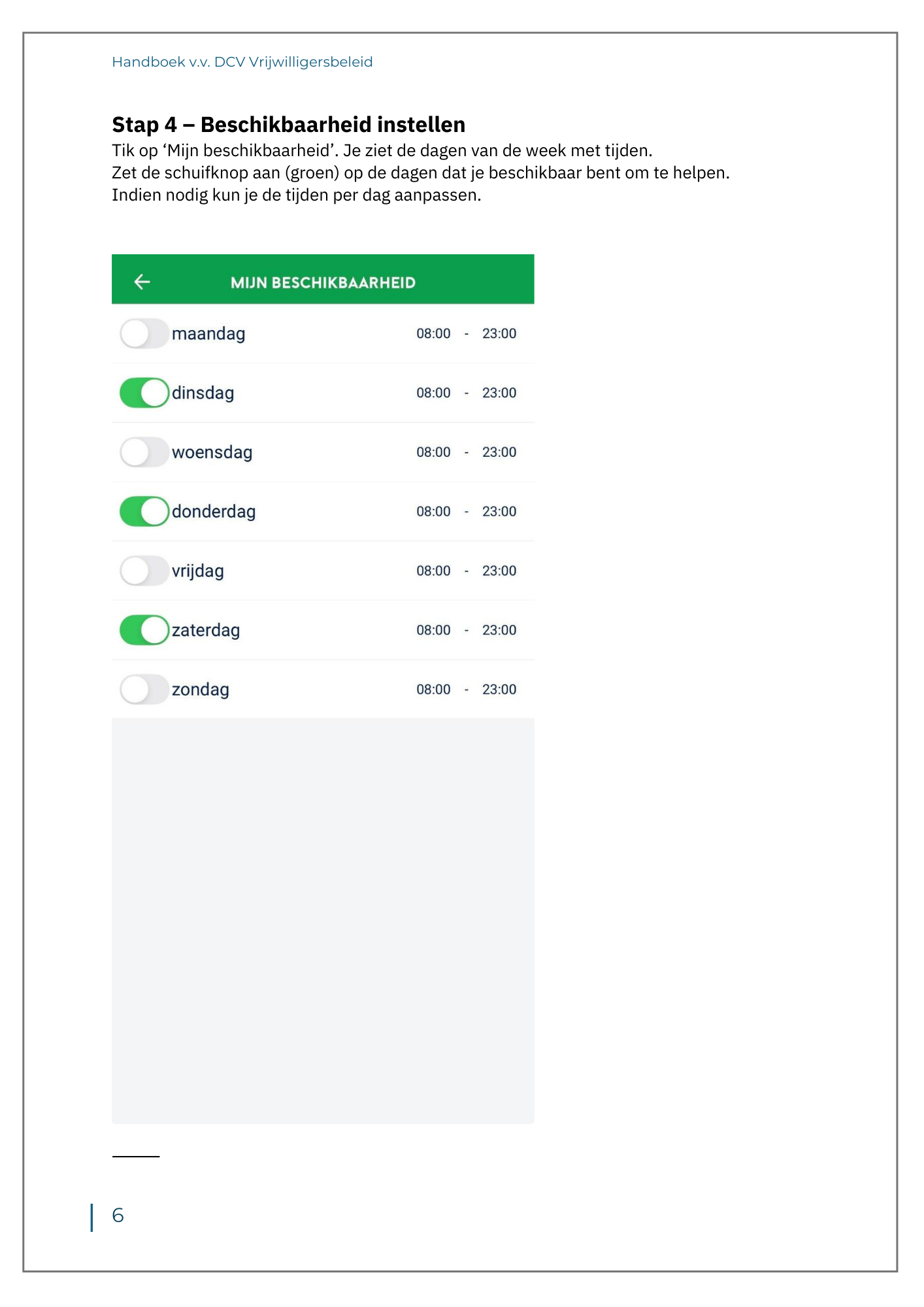Tap the back arrow in green header
924x1307 pixels.
pos(142,282)
